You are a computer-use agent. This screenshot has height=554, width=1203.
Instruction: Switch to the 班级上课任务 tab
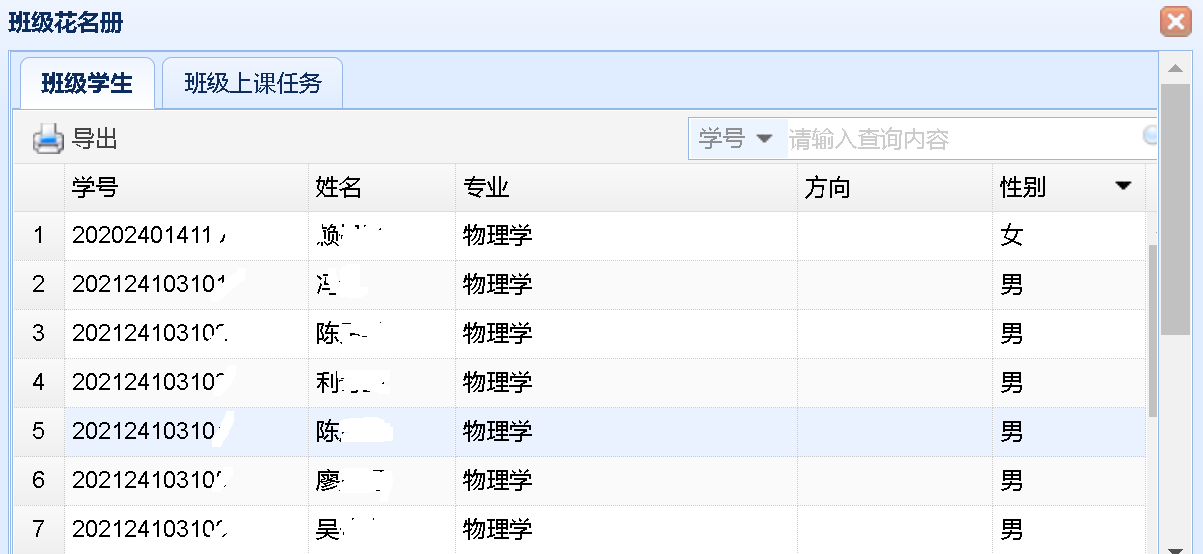(253, 83)
